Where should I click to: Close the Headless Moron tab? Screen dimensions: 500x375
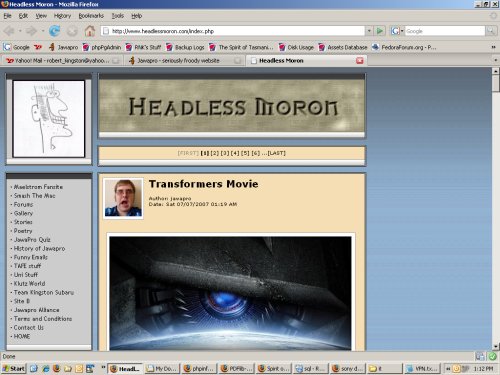pos(360,61)
